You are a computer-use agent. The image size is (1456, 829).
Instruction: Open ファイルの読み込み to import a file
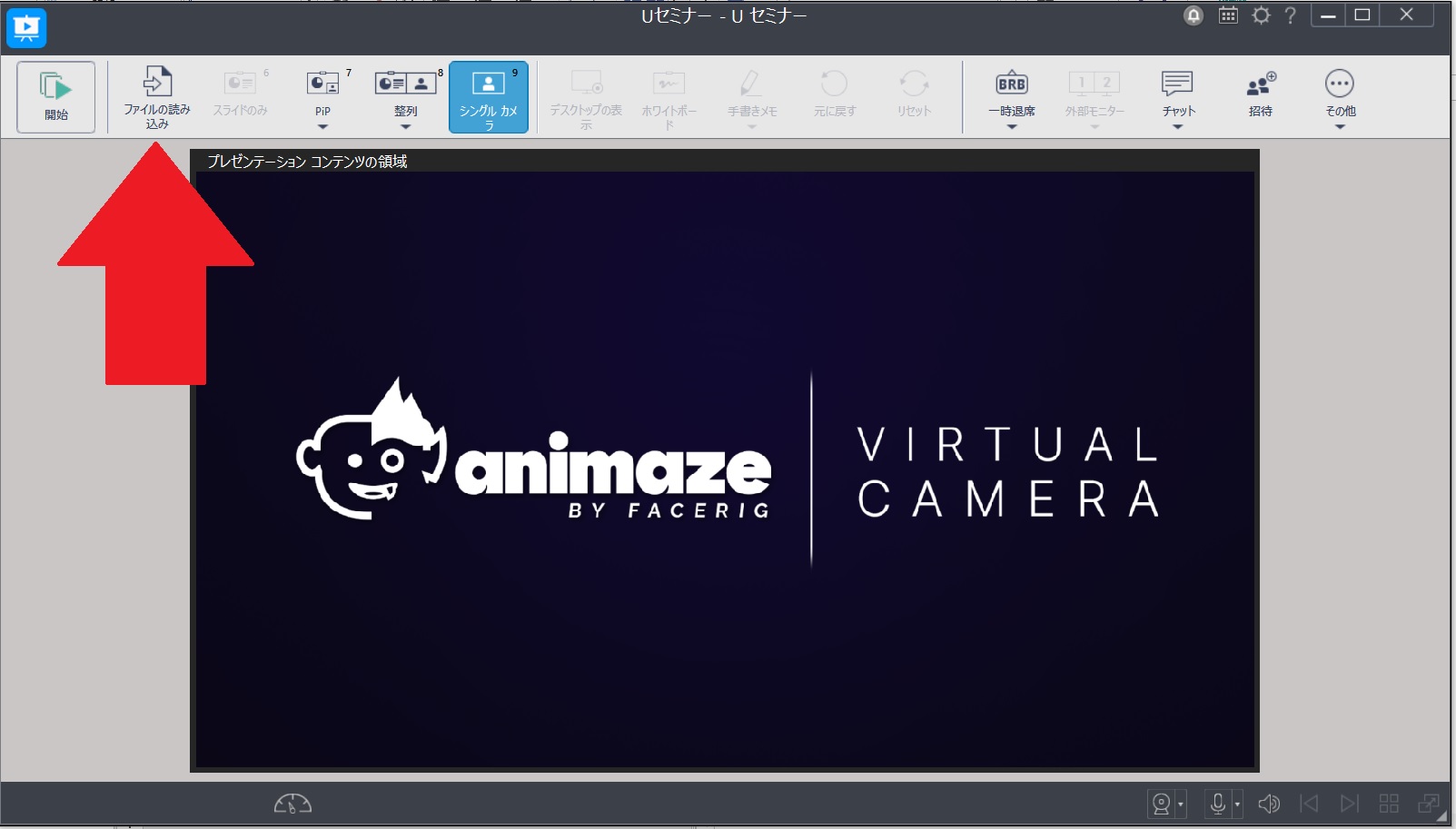[x=157, y=97]
